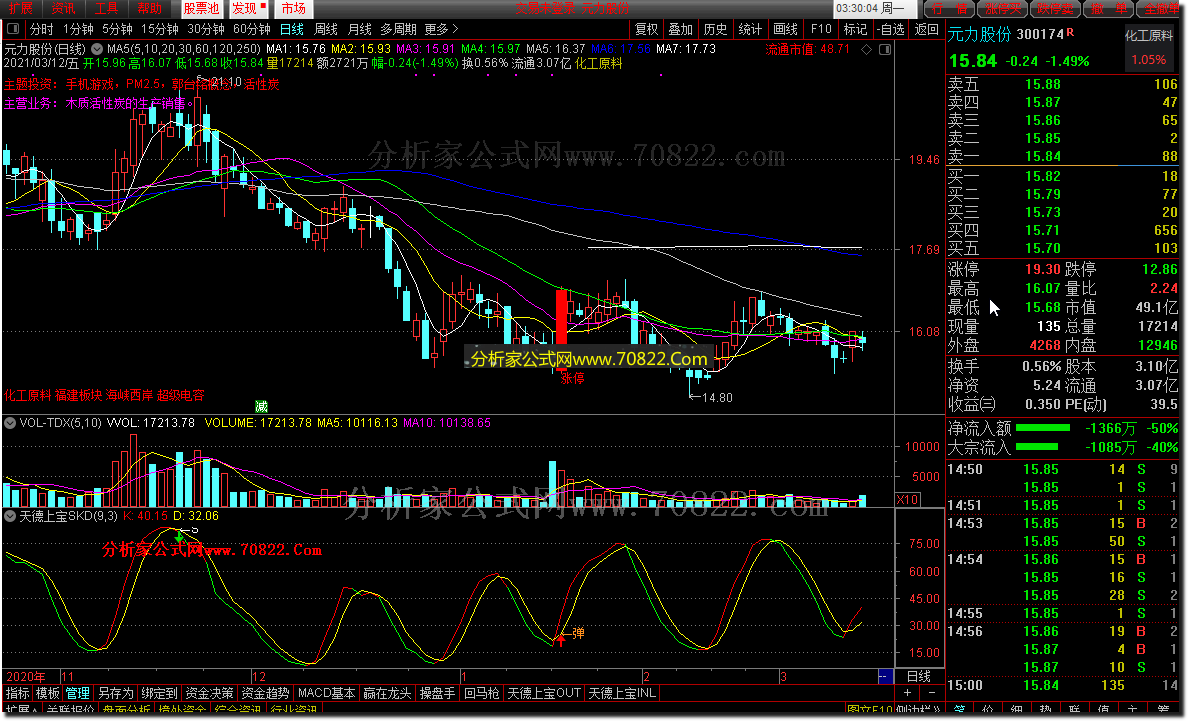The image size is (1189, 721).
Task: Click the minus zoom button below chart
Action: (x=931, y=693)
